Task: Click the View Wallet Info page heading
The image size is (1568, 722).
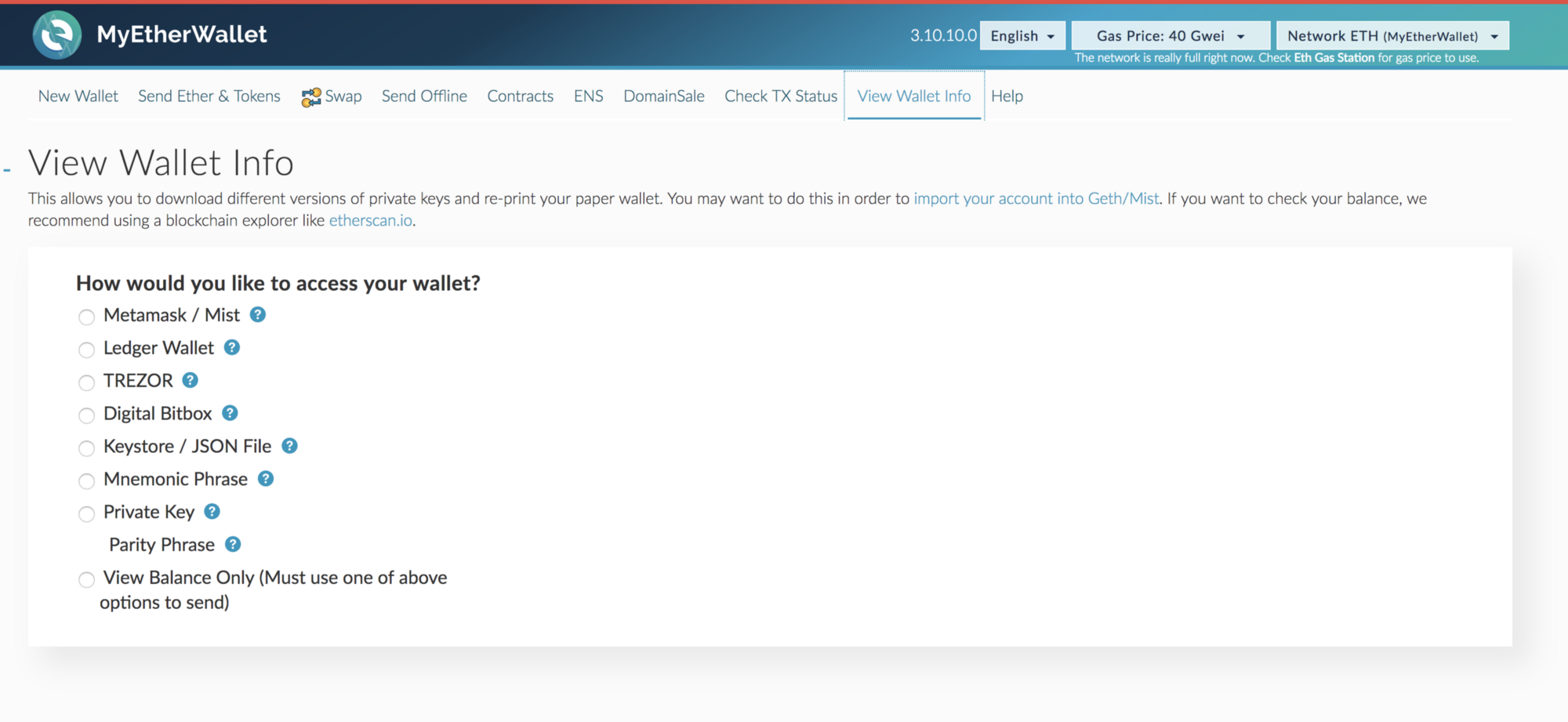Action: [x=161, y=163]
